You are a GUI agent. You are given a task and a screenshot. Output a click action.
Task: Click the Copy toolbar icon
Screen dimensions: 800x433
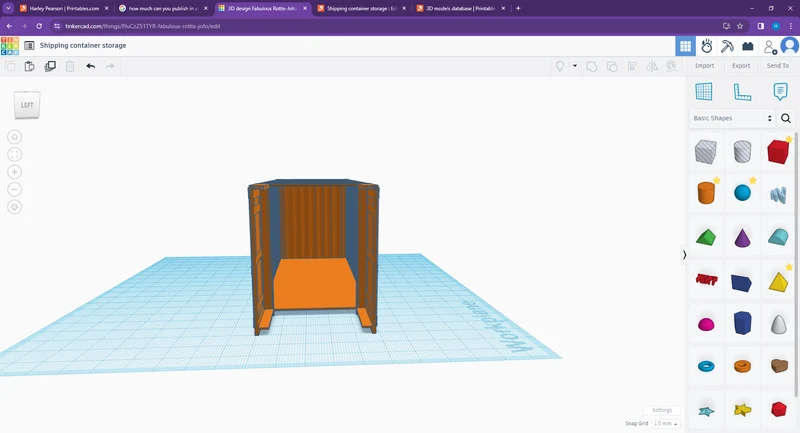(x=10, y=66)
